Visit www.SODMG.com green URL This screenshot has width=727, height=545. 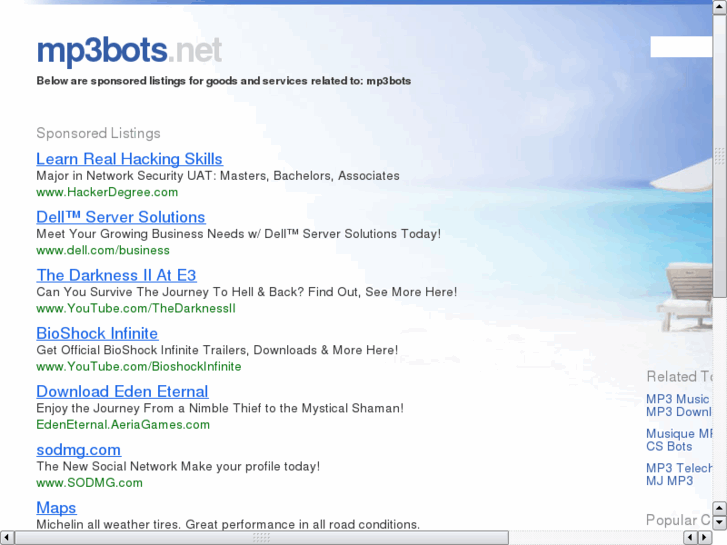coord(89,483)
